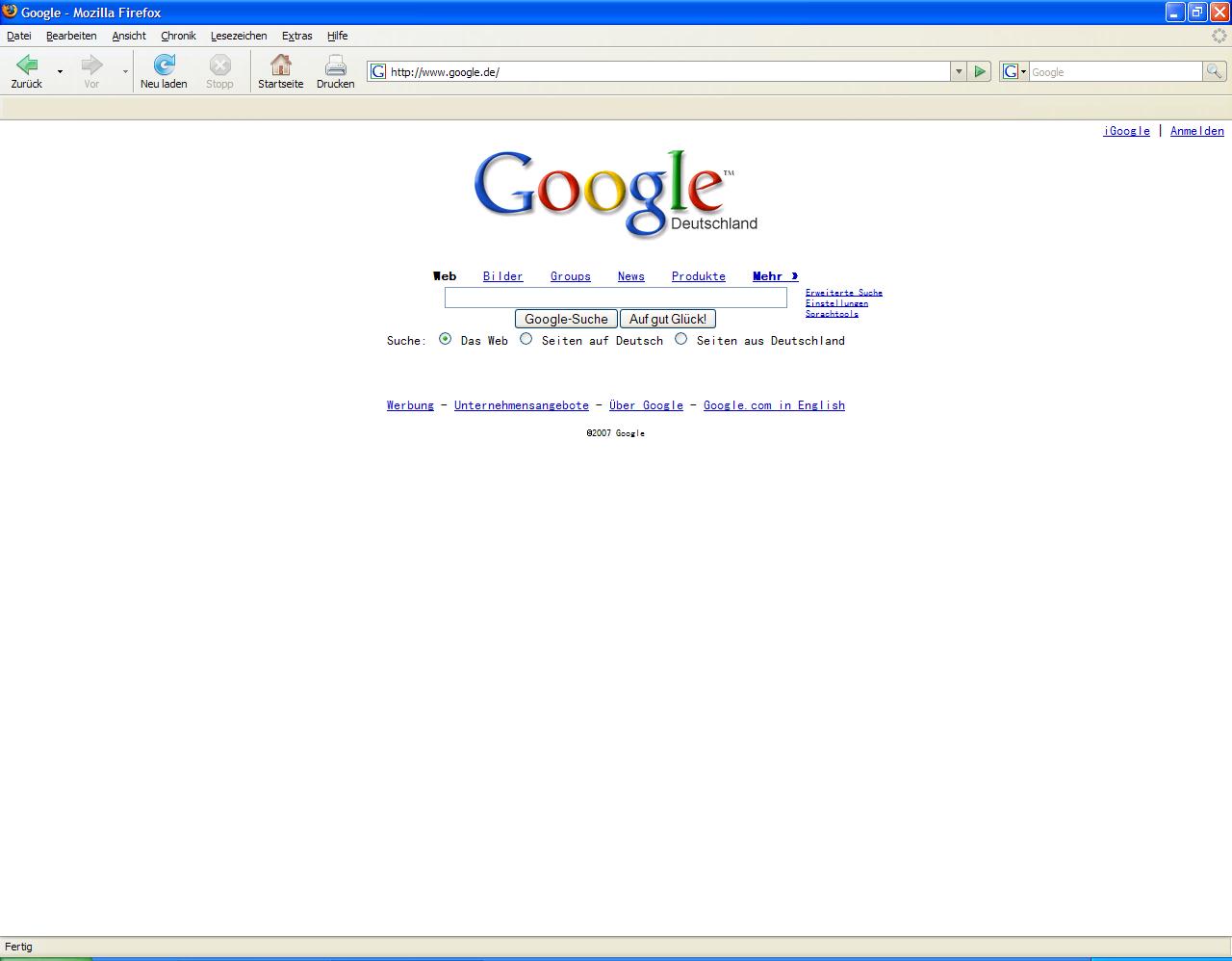Screen dimensions: 1232x961
Task: Click the Mehr » link
Action: [x=776, y=276]
